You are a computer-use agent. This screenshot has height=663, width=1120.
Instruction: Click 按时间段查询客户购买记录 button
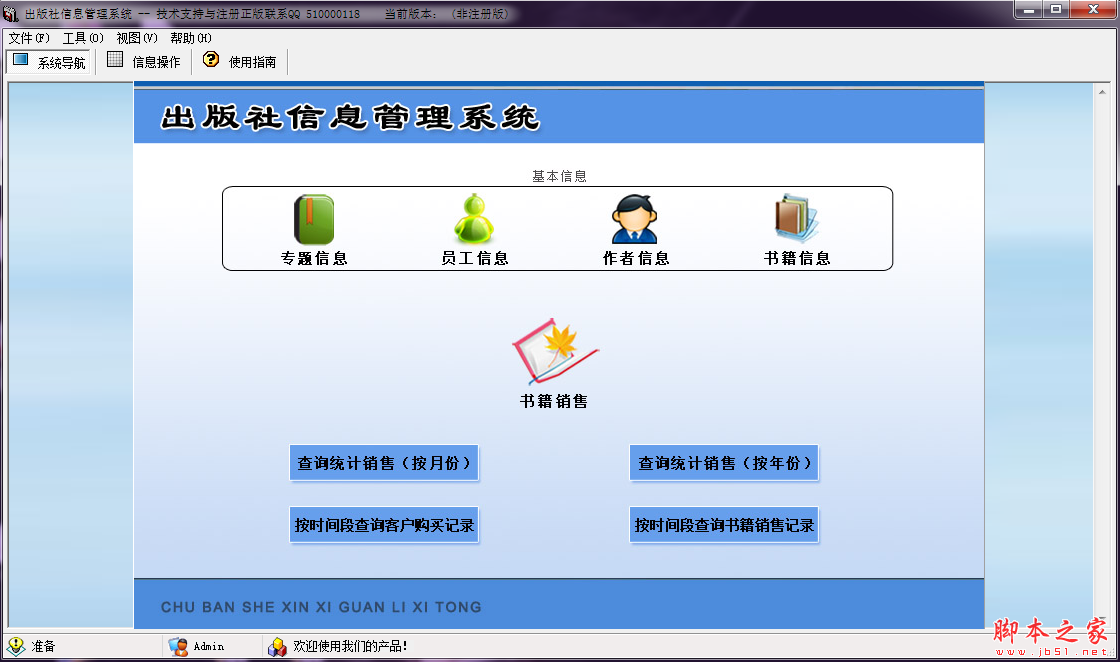[384, 525]
